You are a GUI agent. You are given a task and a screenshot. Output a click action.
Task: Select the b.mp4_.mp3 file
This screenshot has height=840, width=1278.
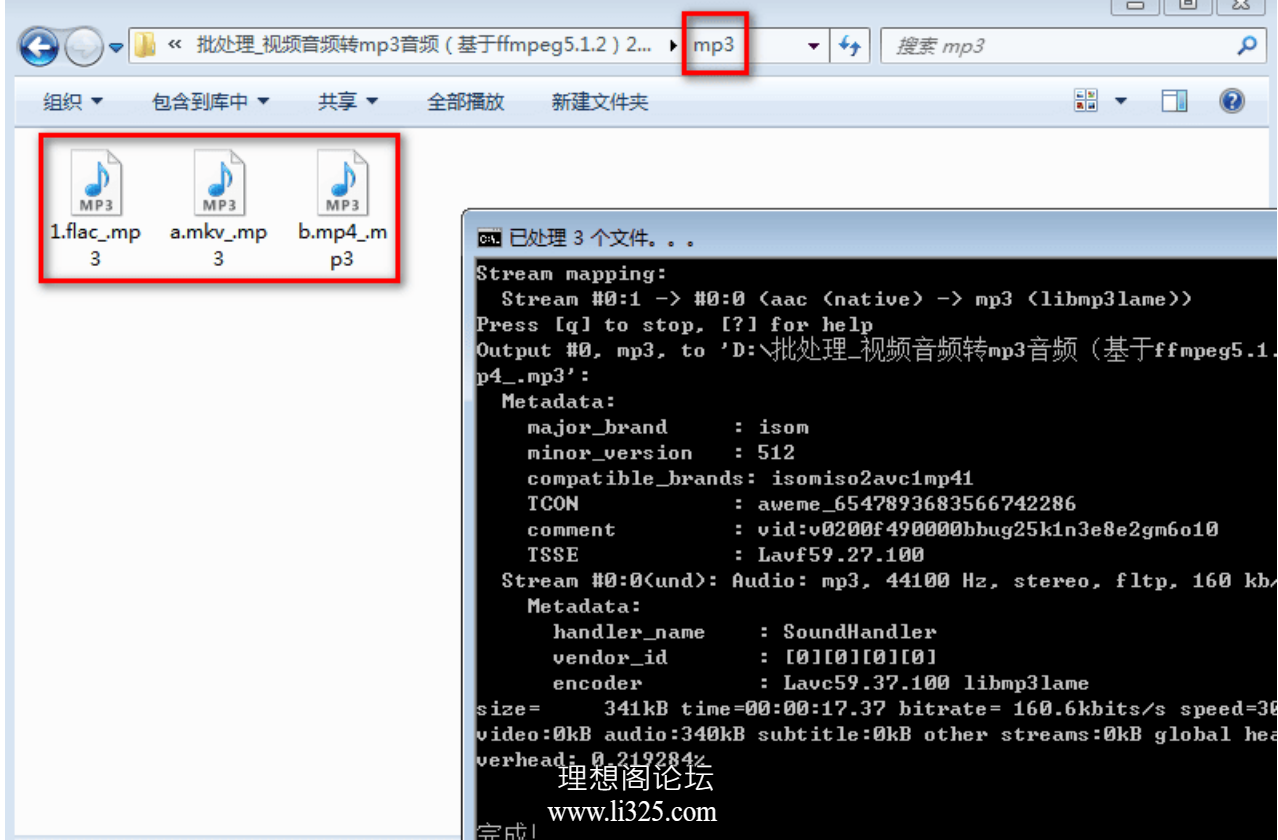(x=342, y=208)
